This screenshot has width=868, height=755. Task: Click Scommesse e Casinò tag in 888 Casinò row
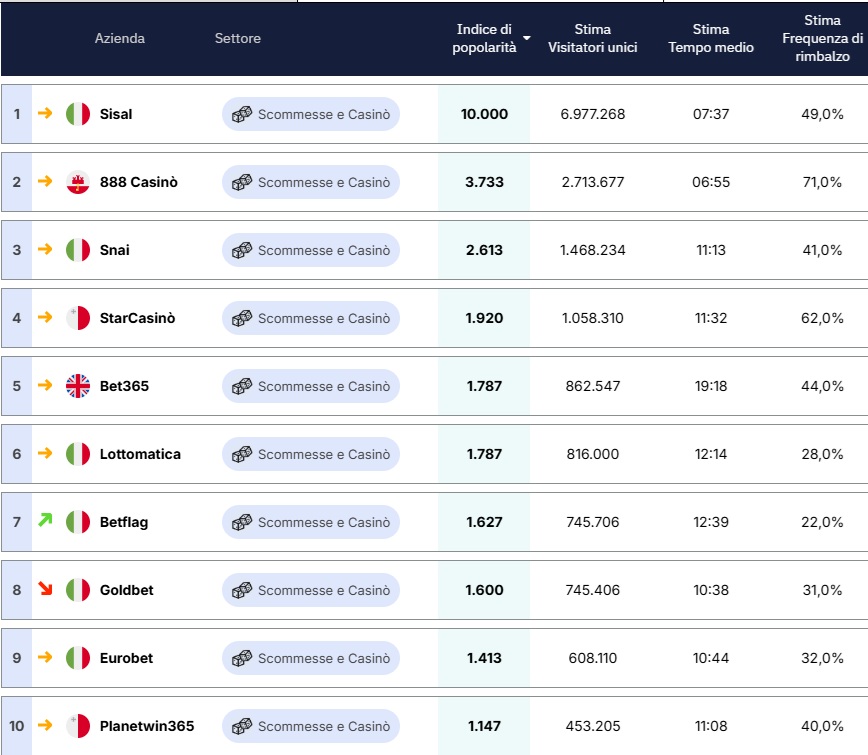[x=311, y=182]
